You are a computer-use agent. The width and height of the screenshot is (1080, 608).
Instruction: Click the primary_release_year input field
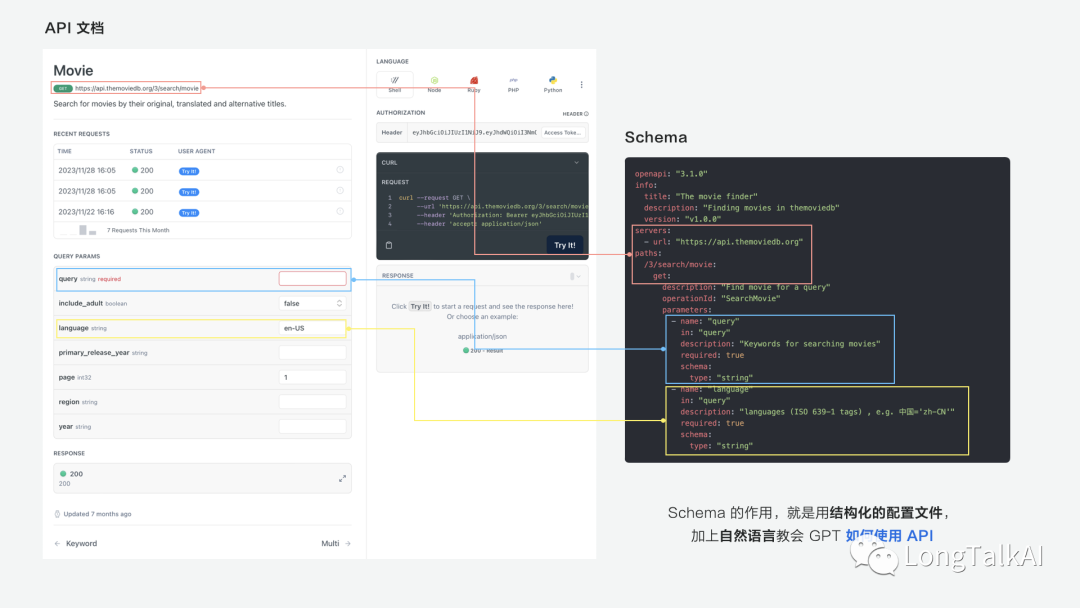click(313, 353)
